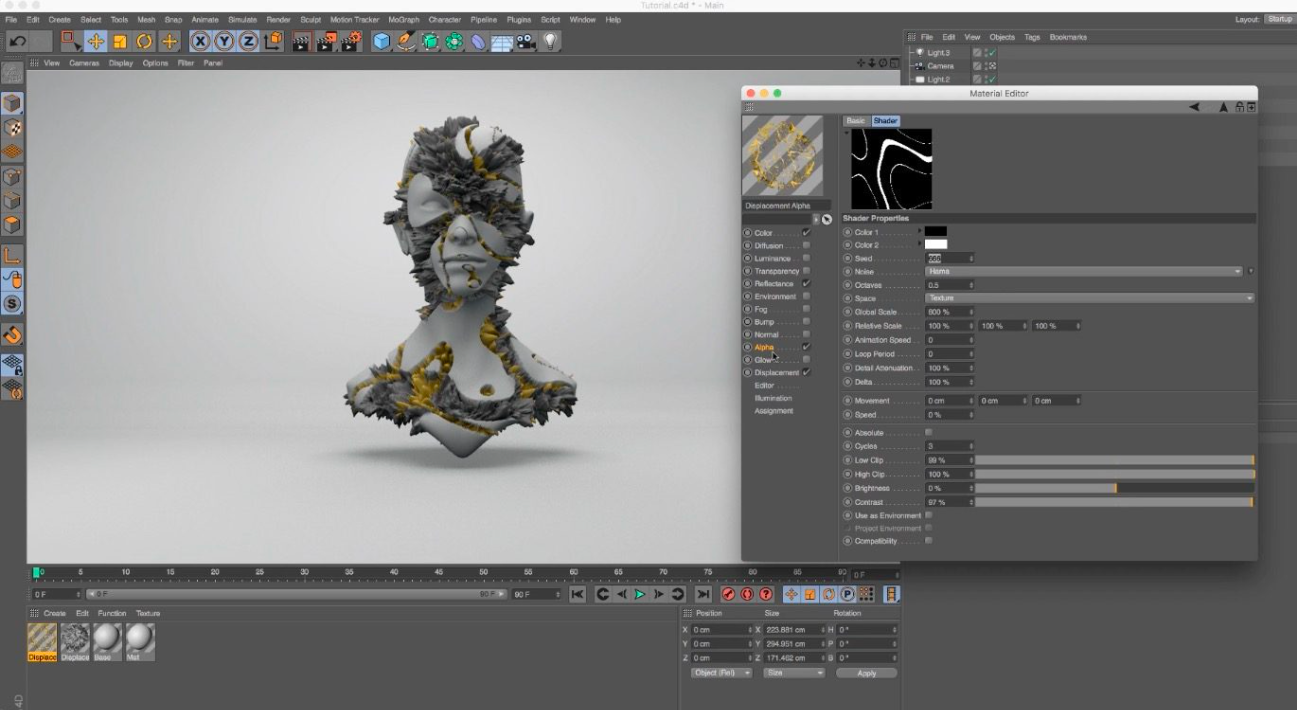The image size is (1297, 710).
Task: Enable the Texture mode icon in left toolbar
Action: click(x=12, y=128)
